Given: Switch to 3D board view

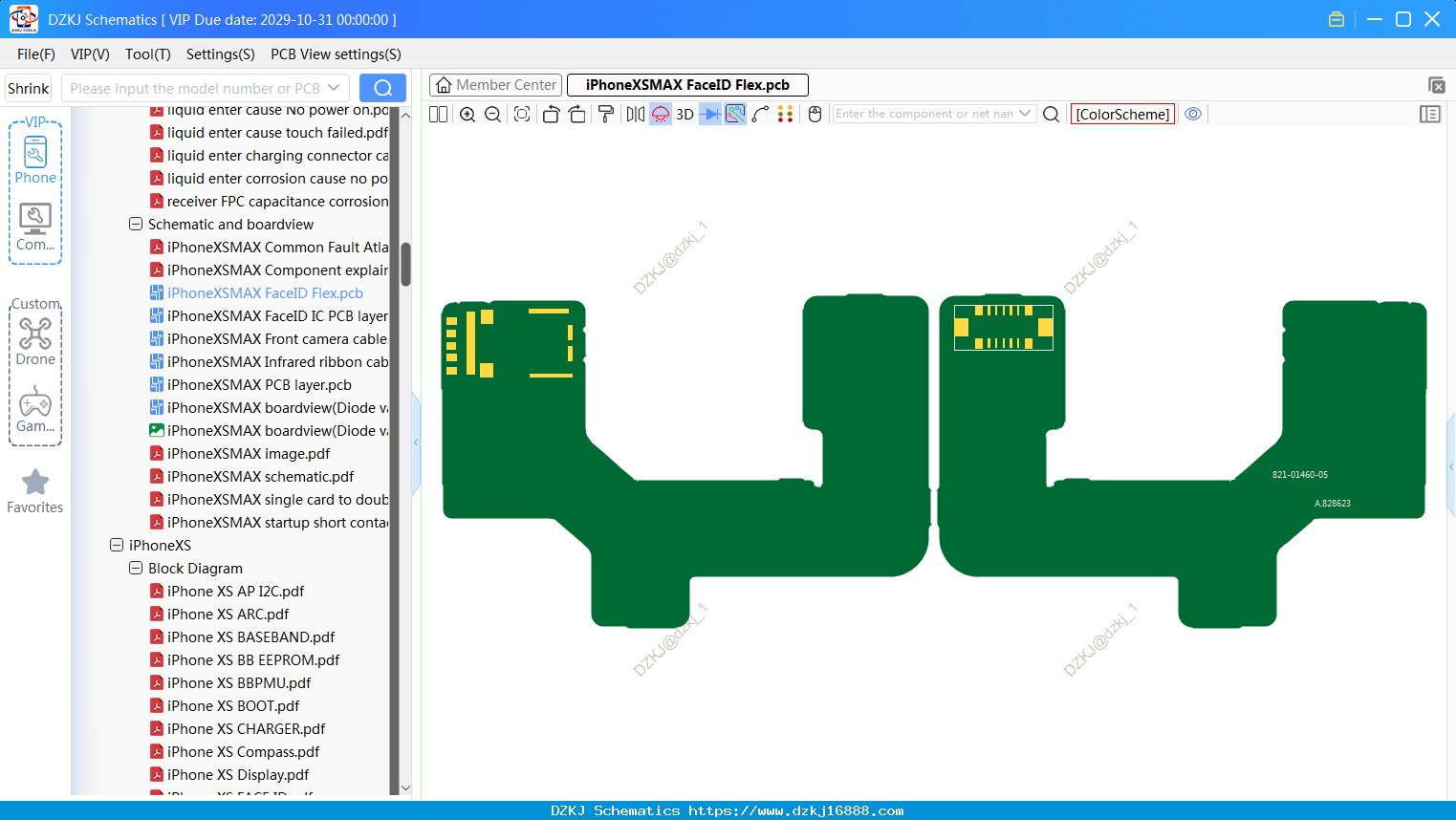Looking at the screenshot, I should (x=685, y=115).
